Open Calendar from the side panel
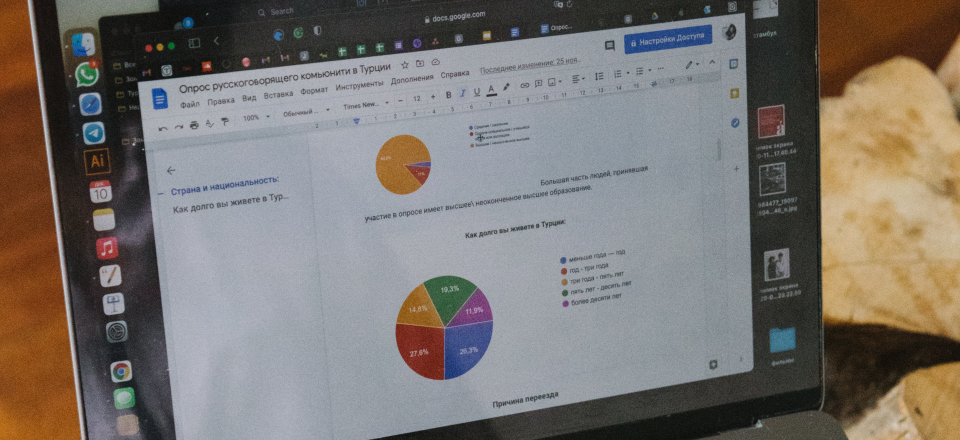The width and height of the screenshot is (960, 440). click(733, 64)
